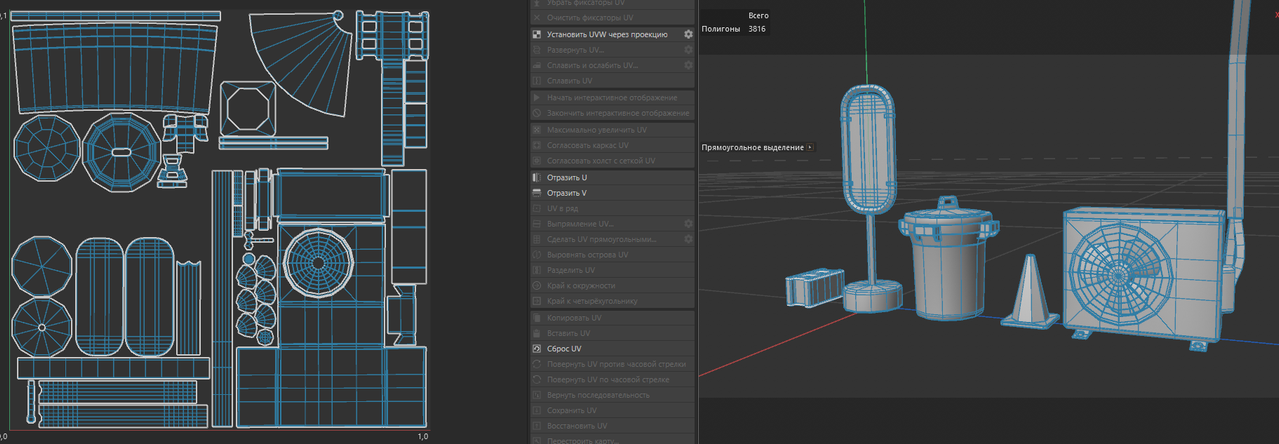Open Прямоугольное выделение selection mode dropdown
The height and width of the screenshot is (444, 1279).
pyautogui.click(x=811, y=147)
